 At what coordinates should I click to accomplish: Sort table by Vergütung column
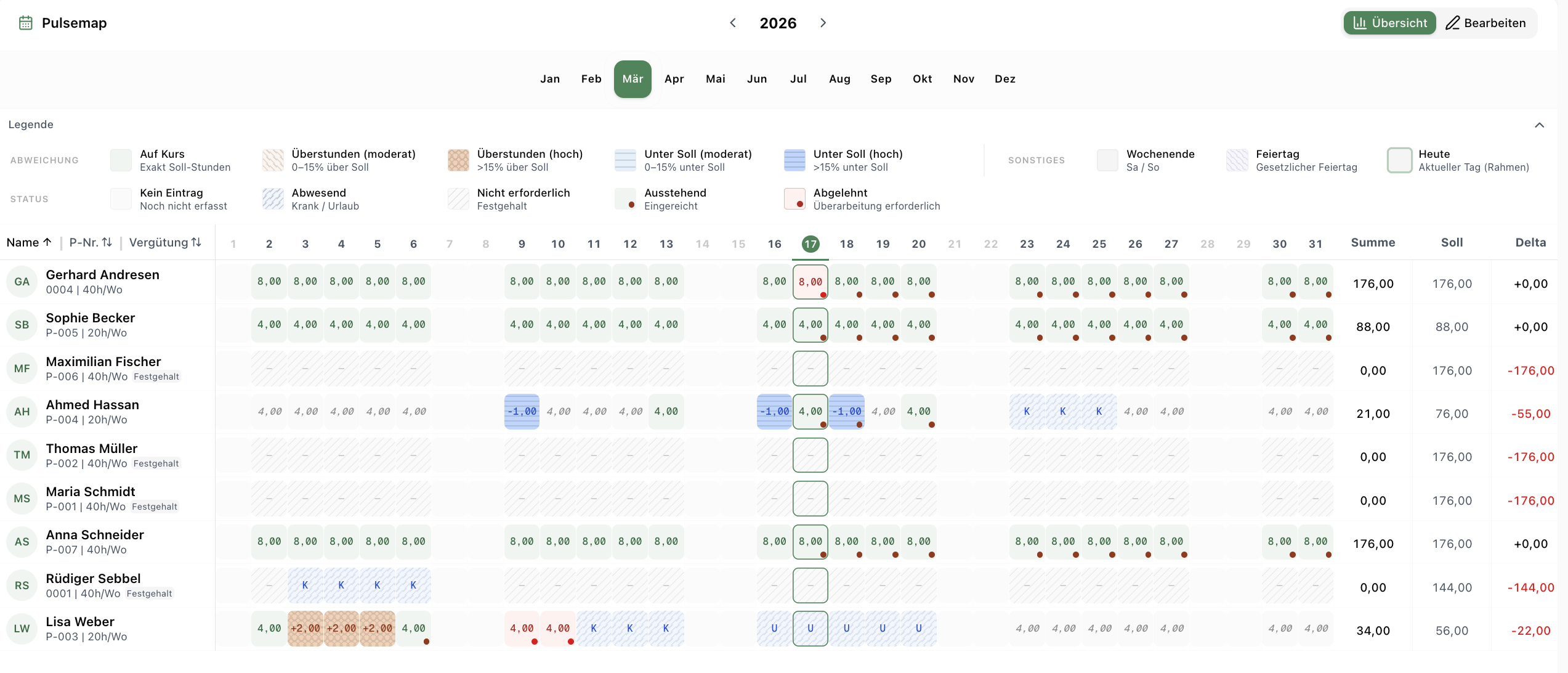click(165, 243)
